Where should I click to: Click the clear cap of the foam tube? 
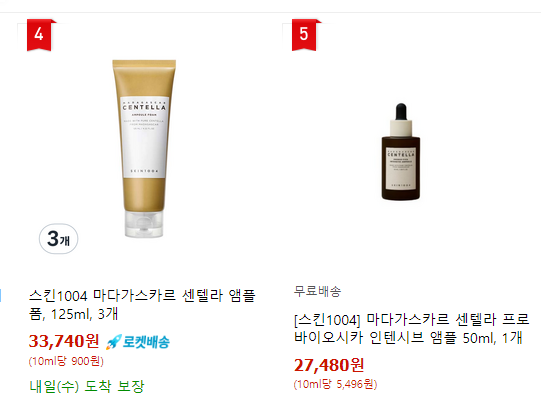coord(144,224)
